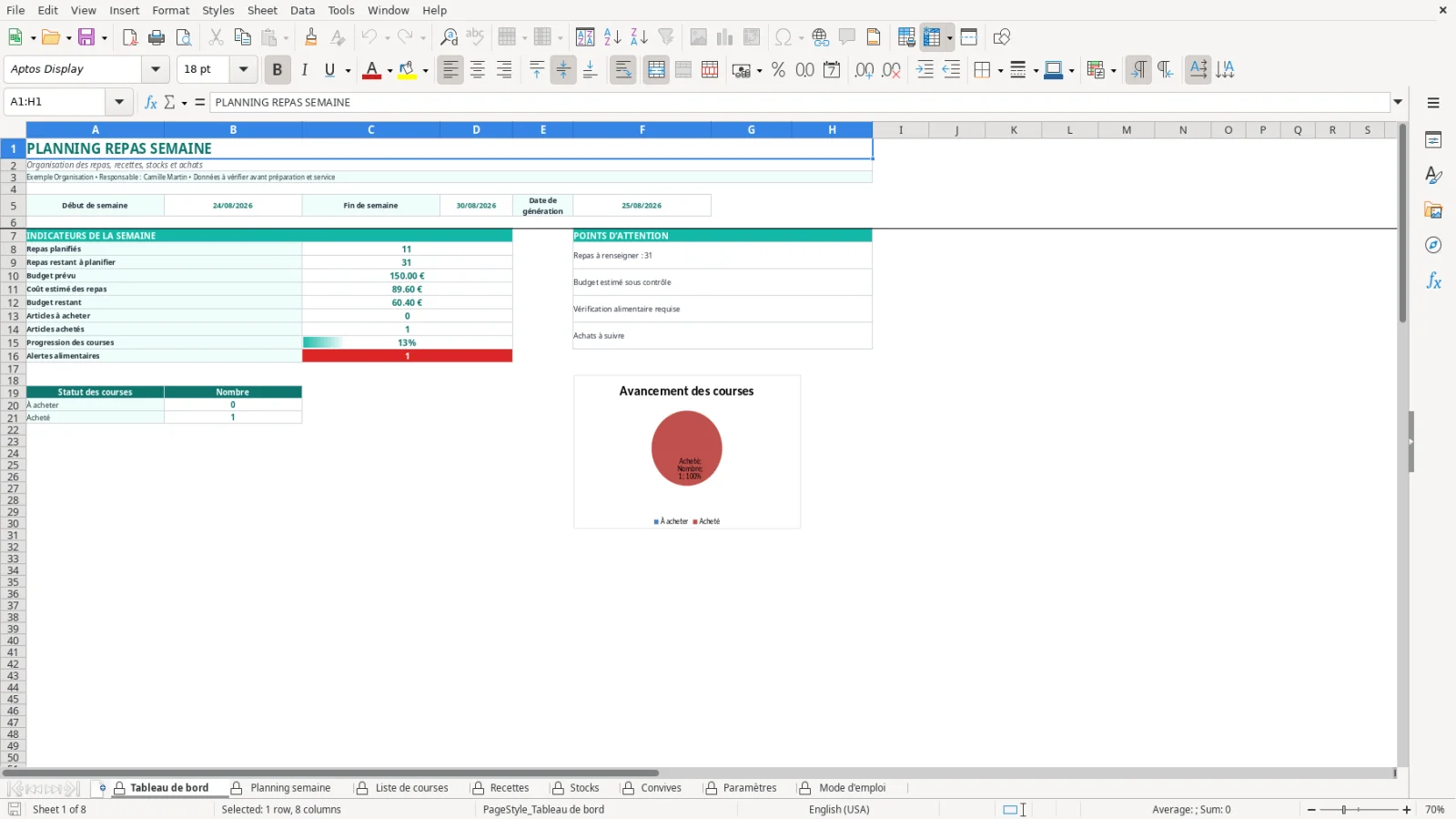1456x819 pixels.
Task: Toggle Center Vertically alignment
Action: 563,70
